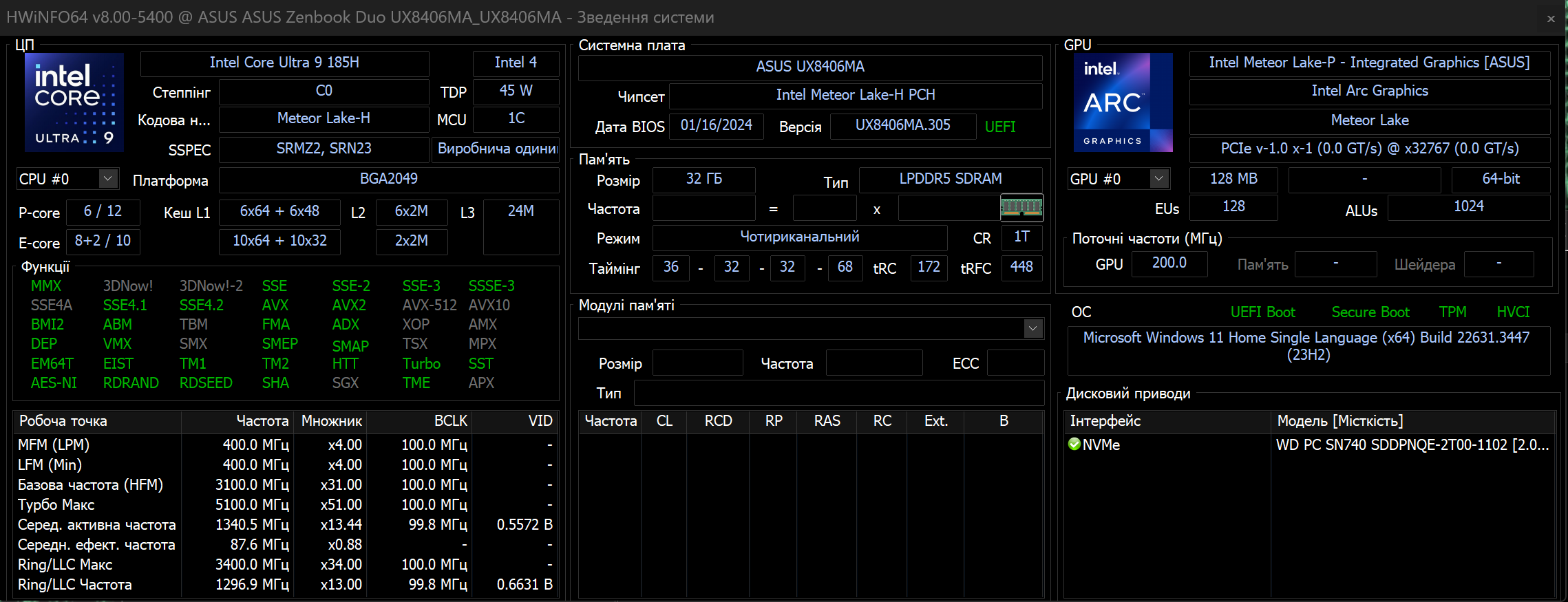Click the BCLK column header
Viewport: 1568px width, 602px height.
point(450,421)
